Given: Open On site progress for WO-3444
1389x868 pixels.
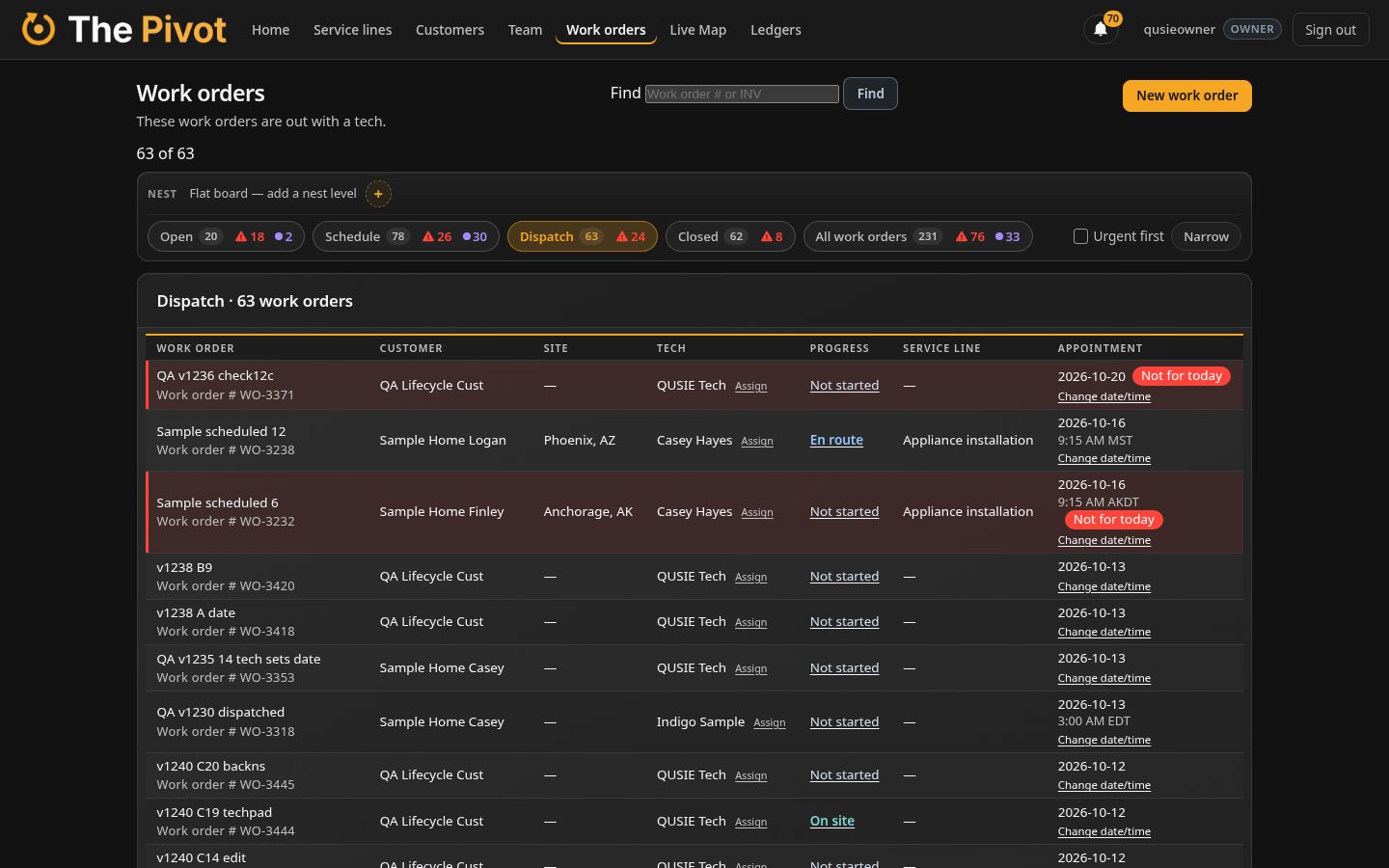Looking at the screenshot, I should coord(831,821).
